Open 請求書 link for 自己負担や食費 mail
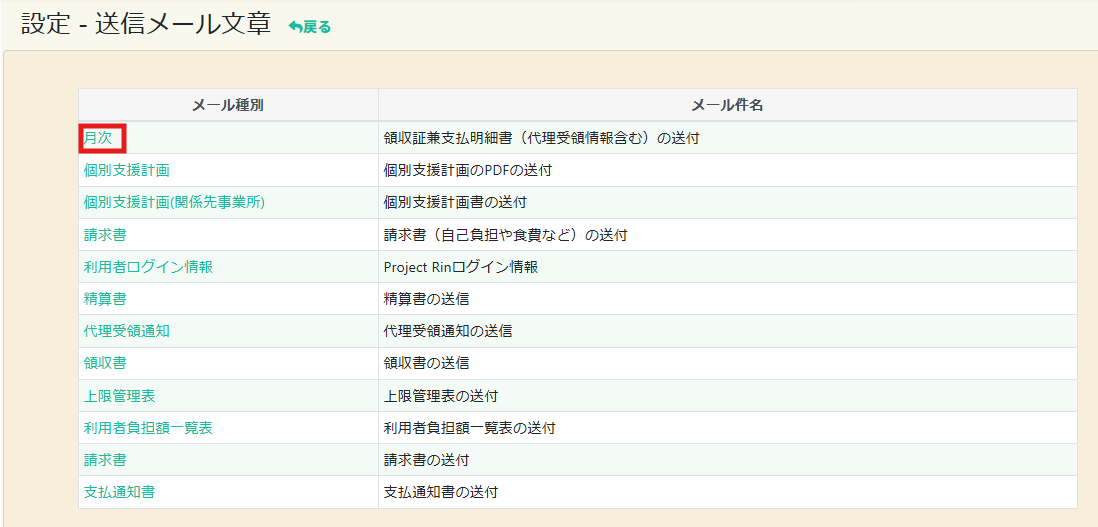Viewport: 1098px width, 527px height. pos(105,235)
